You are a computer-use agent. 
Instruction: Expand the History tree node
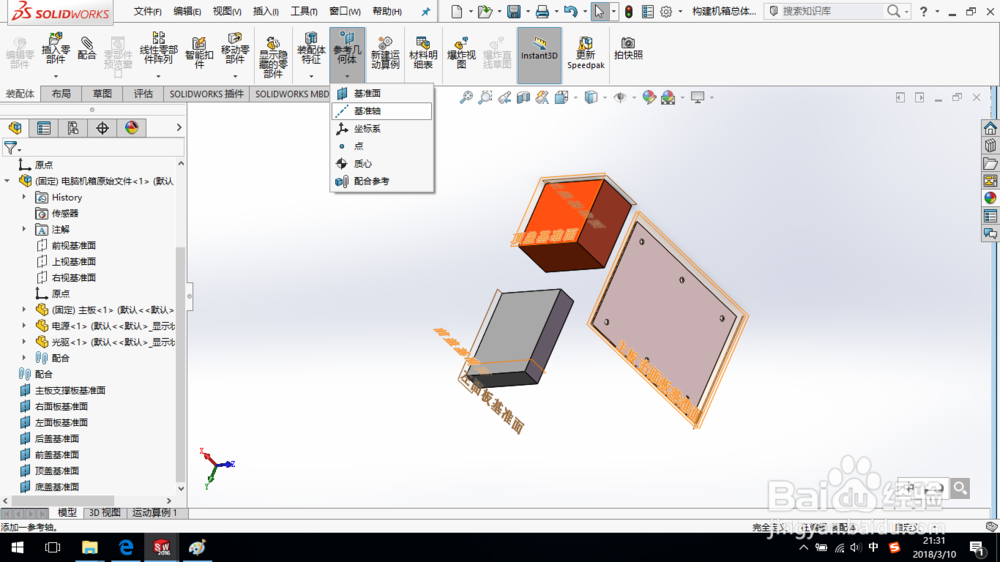(24, 197)
